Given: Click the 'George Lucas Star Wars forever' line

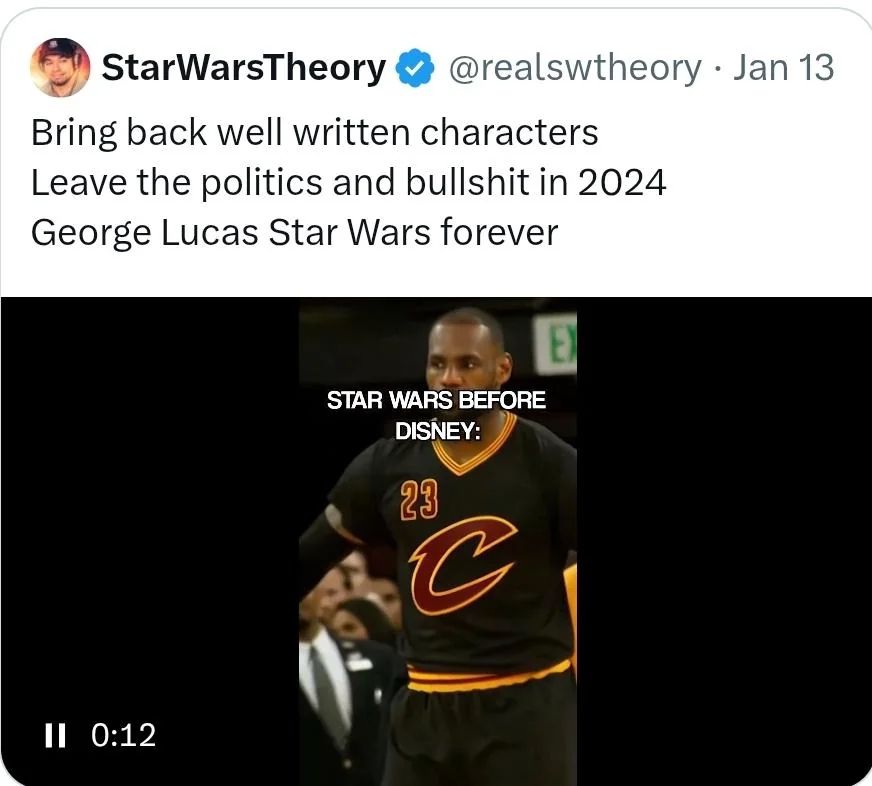Looking at the screenshot, I should (294, 232).
